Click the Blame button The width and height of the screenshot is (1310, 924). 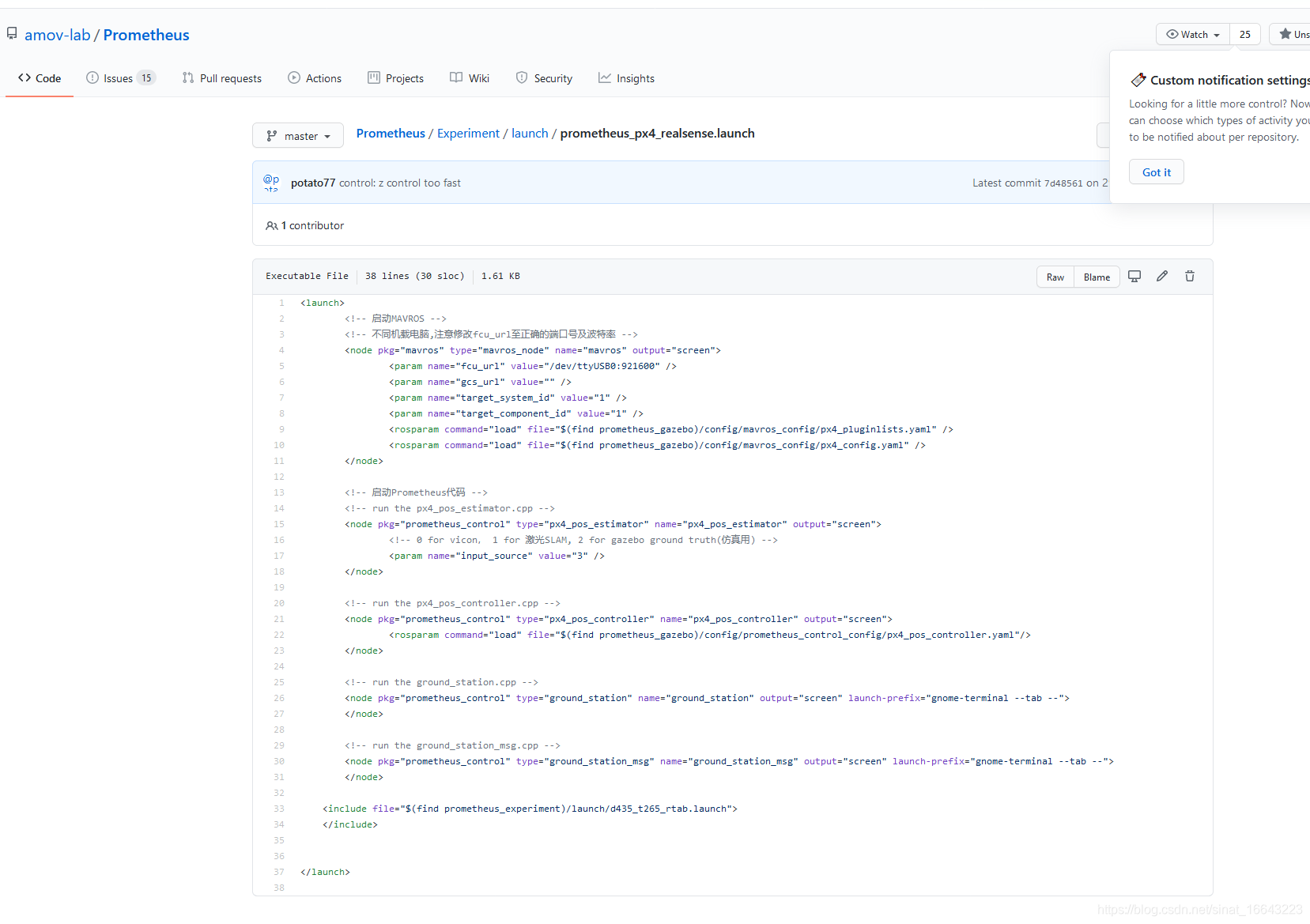click(x=1097, y=277)
